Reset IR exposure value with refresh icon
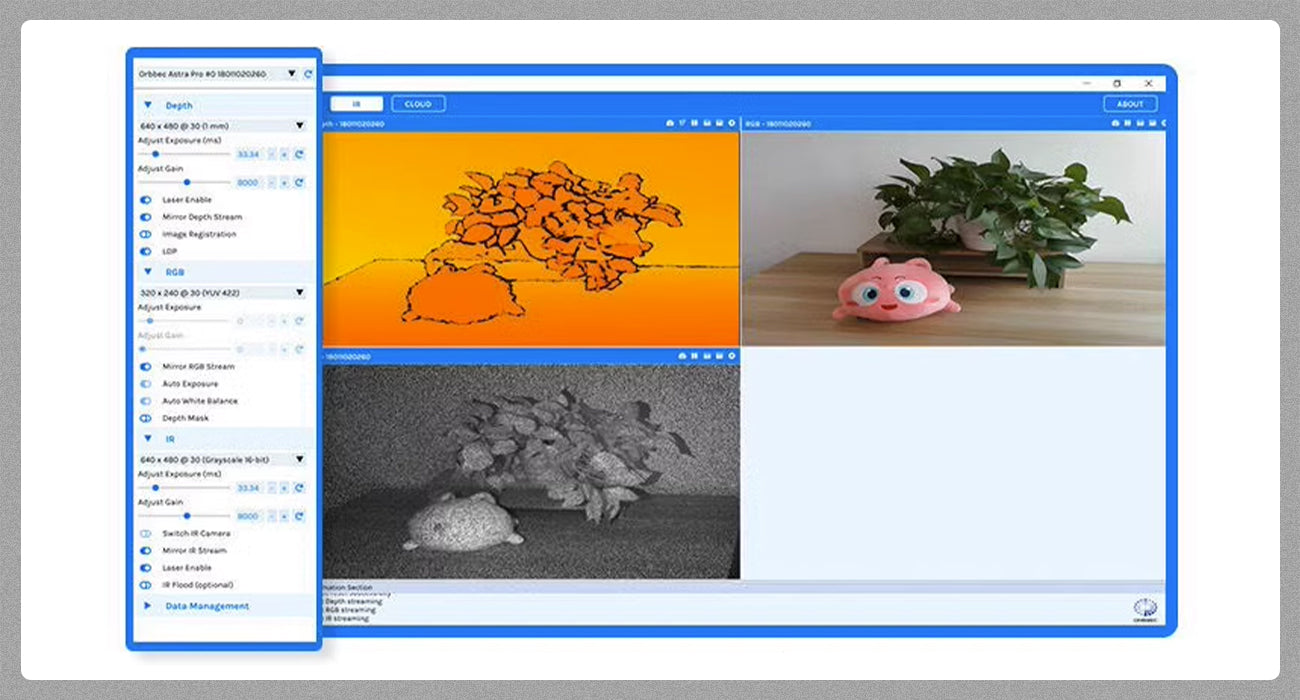Screen dimensions: 1300x700 coord(299,488)
